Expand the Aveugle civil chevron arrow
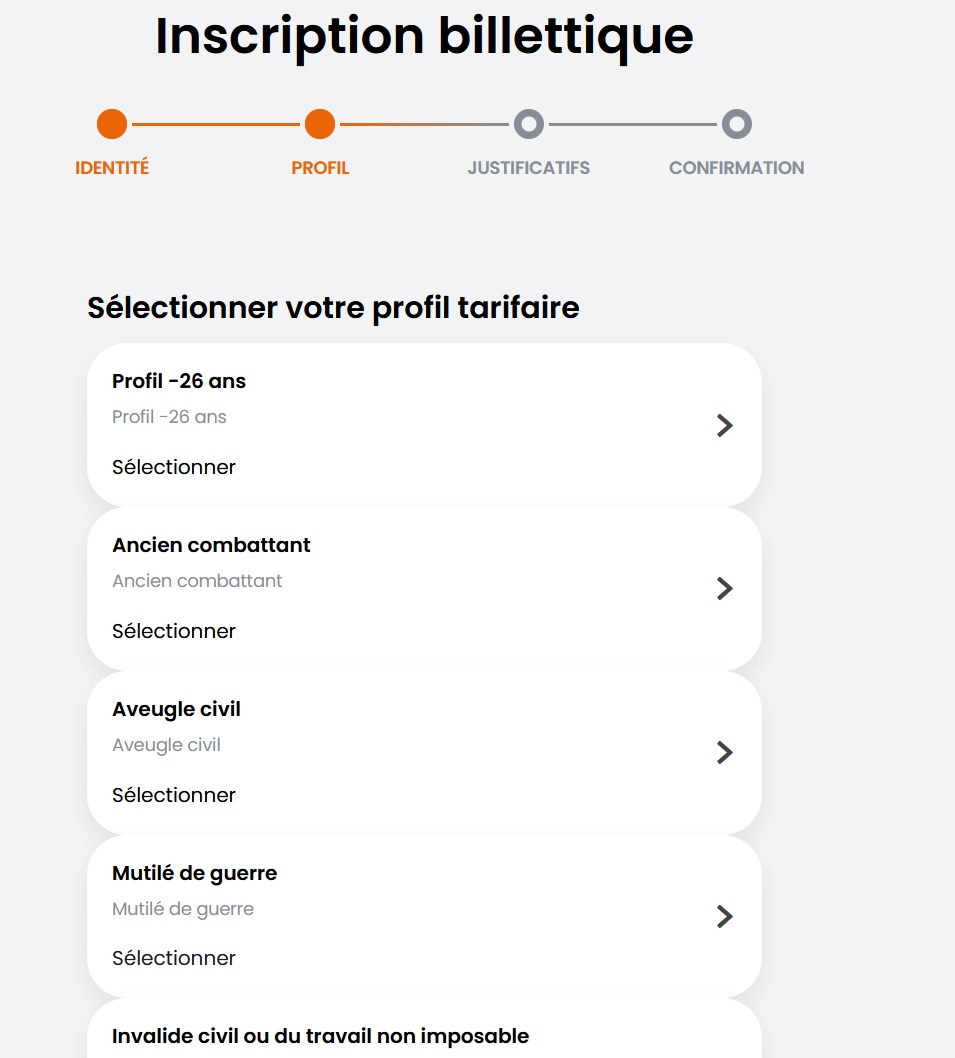The image size is (955, 1058). 725,753
